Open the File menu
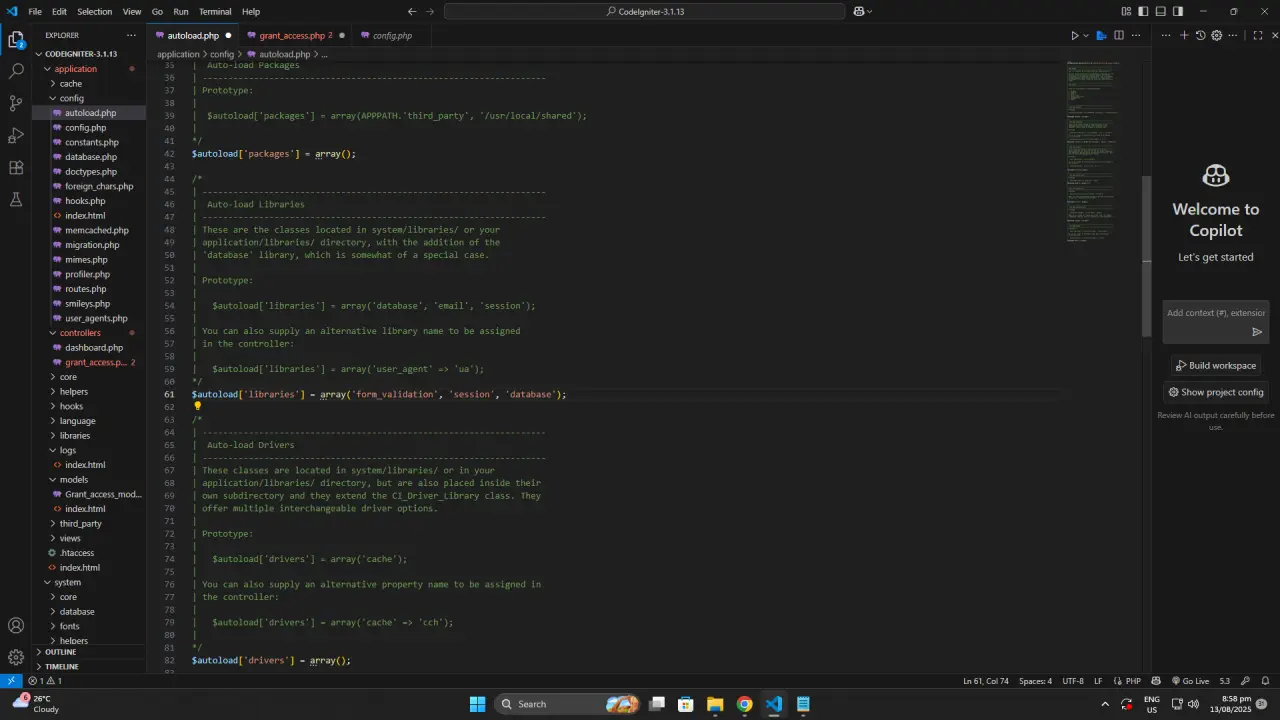Screen dimensions: 1280x720 (x=35, y=11)
